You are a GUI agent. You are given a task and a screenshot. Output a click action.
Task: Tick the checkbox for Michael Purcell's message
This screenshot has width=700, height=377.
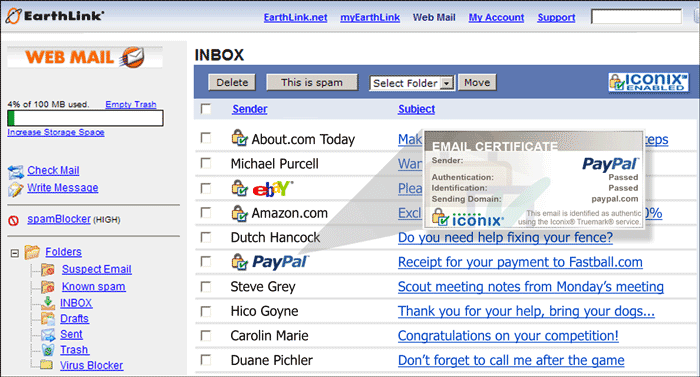[206, 163]
